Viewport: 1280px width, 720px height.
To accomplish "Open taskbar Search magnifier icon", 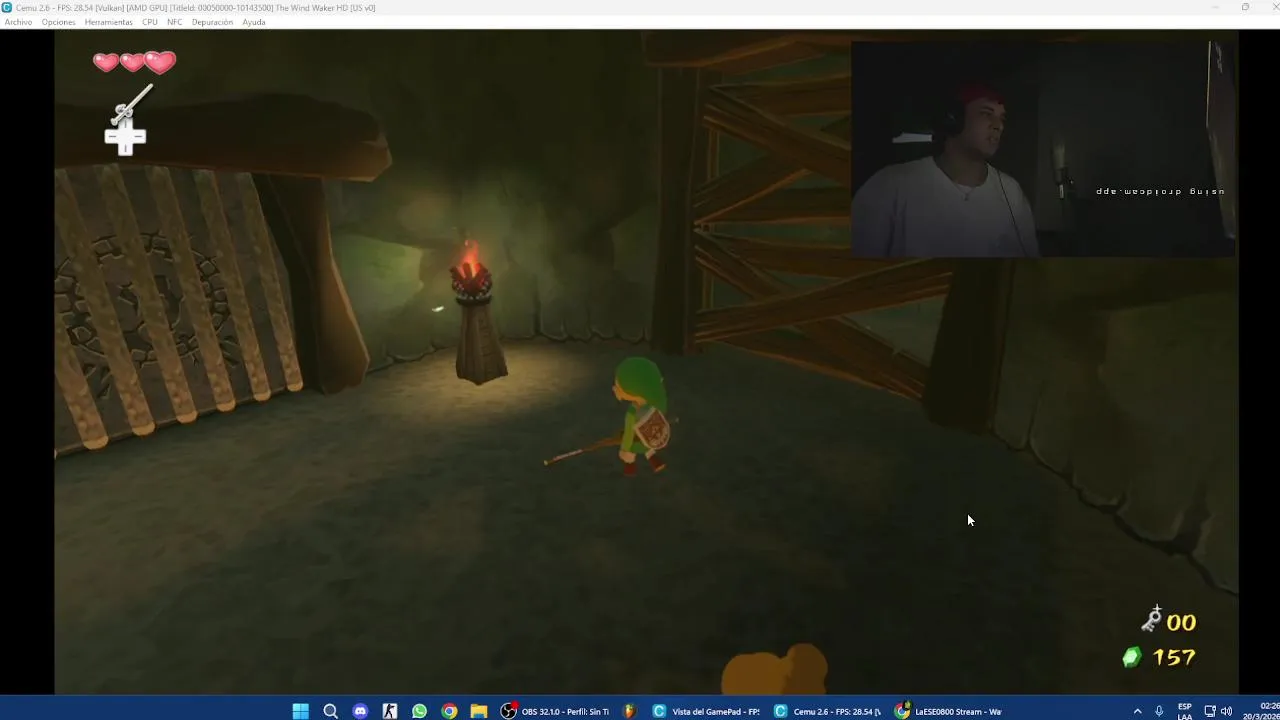I will coord(330,711).
